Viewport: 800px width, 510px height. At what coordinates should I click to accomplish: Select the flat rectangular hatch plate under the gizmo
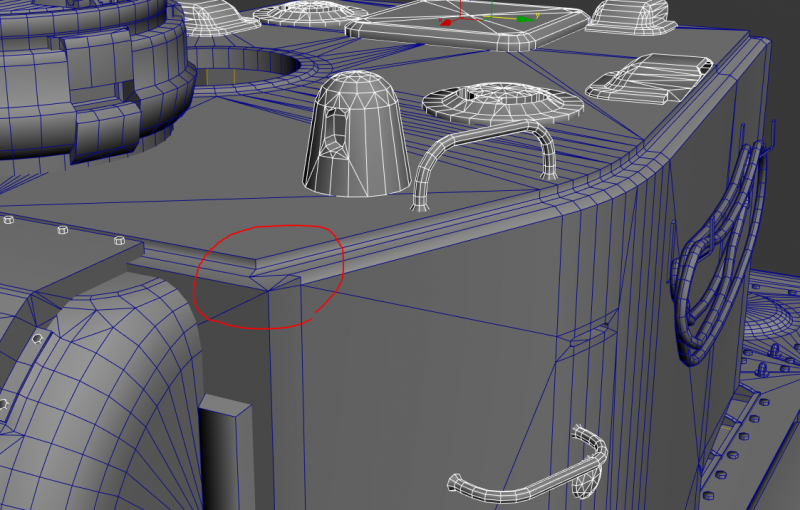(467, 26)
